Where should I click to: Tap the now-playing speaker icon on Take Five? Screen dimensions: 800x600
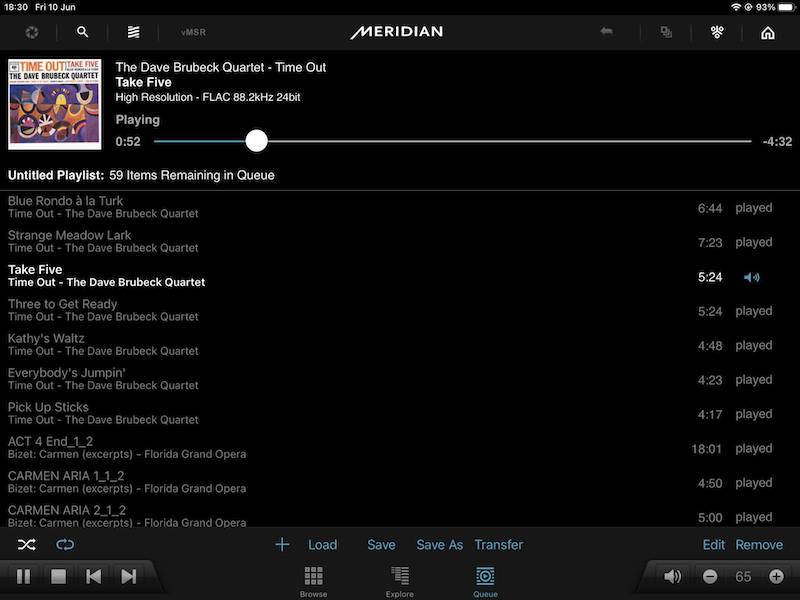[x=752, y=277]
